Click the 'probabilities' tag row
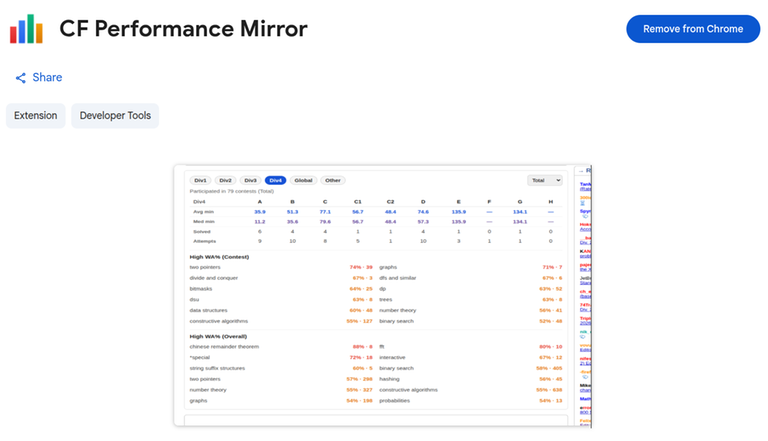The height and width of the screenshot is (441, 768). 471,400
